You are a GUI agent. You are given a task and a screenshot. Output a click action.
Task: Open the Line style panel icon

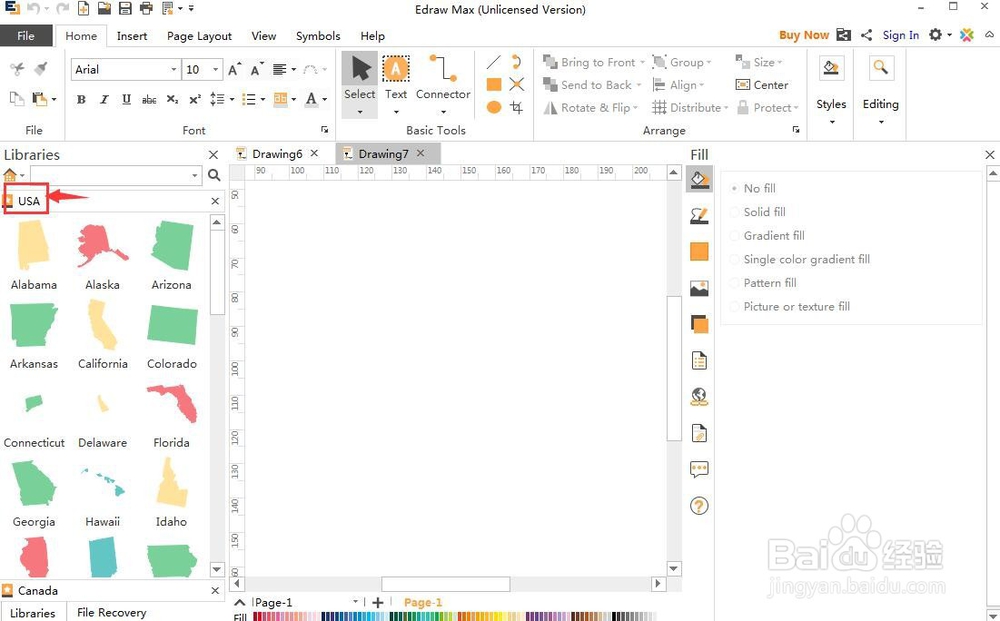coord(700,216)
